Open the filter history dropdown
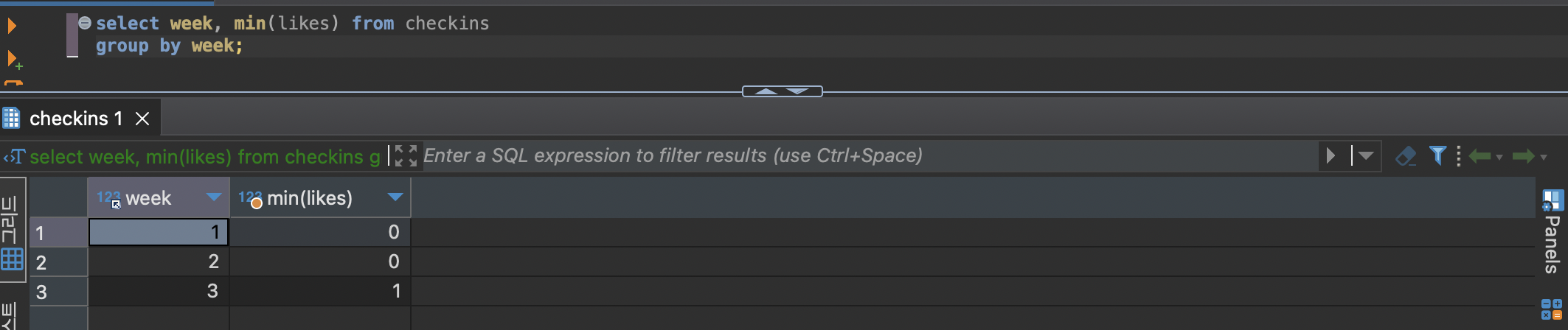This screenshot has width=1568, height=330. pyautogui.click(x=1366, y=155)
